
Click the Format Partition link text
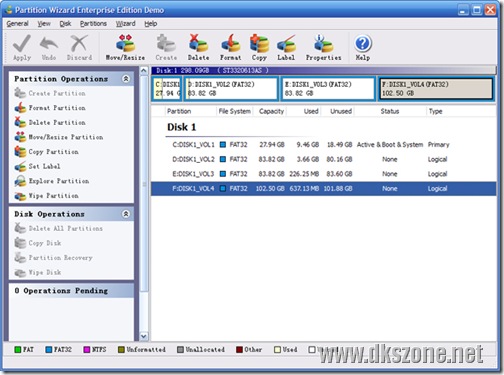click(57, 108)
